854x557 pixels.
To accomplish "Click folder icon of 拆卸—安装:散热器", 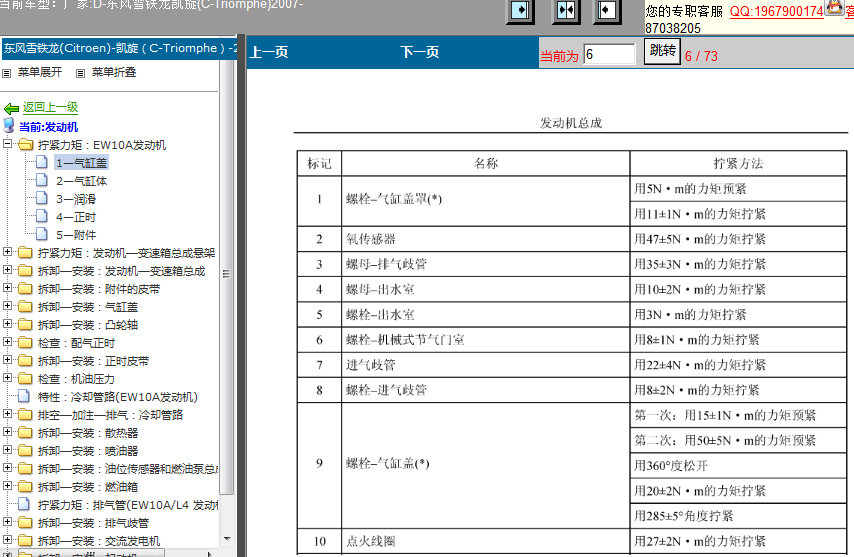I will pyautogui.click(x=25, y=432).
